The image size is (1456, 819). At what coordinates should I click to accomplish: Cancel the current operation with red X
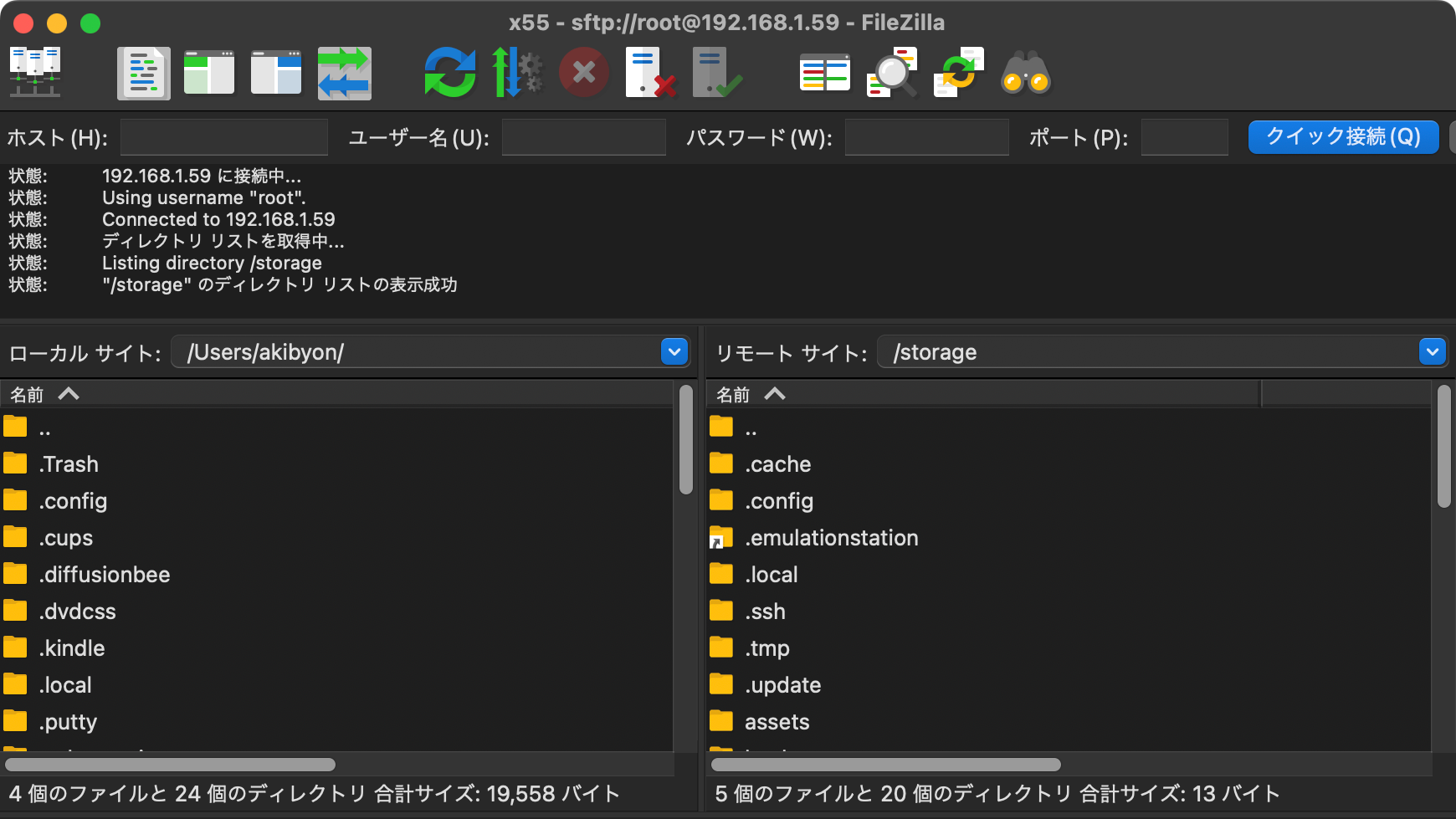(x=583, y=73)
